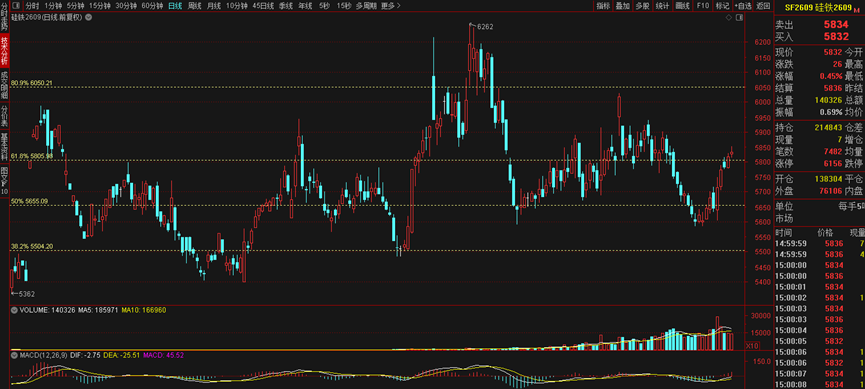The width and height of the screenshot is (865, 389).
Task: Open 成交明细 sidebar tab
Action: (4, 85)
